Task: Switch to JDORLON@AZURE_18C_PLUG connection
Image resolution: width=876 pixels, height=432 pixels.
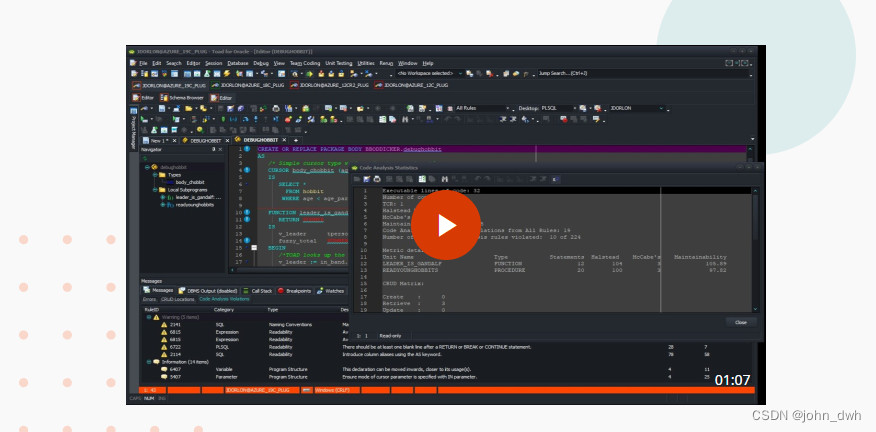Action: pyautogui.click(x=247, y=86)
